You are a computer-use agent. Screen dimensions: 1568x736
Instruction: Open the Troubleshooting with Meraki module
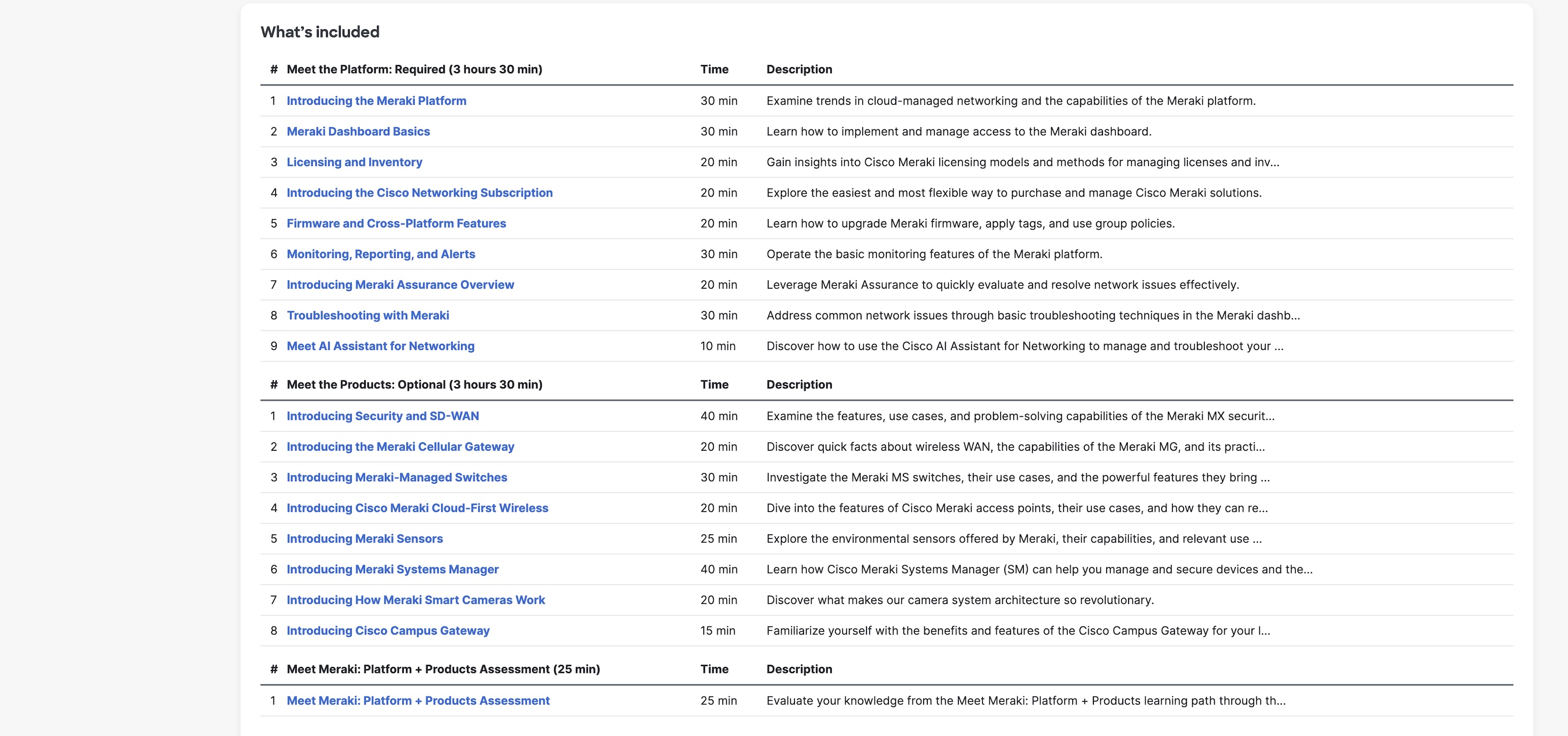[368, 315]
